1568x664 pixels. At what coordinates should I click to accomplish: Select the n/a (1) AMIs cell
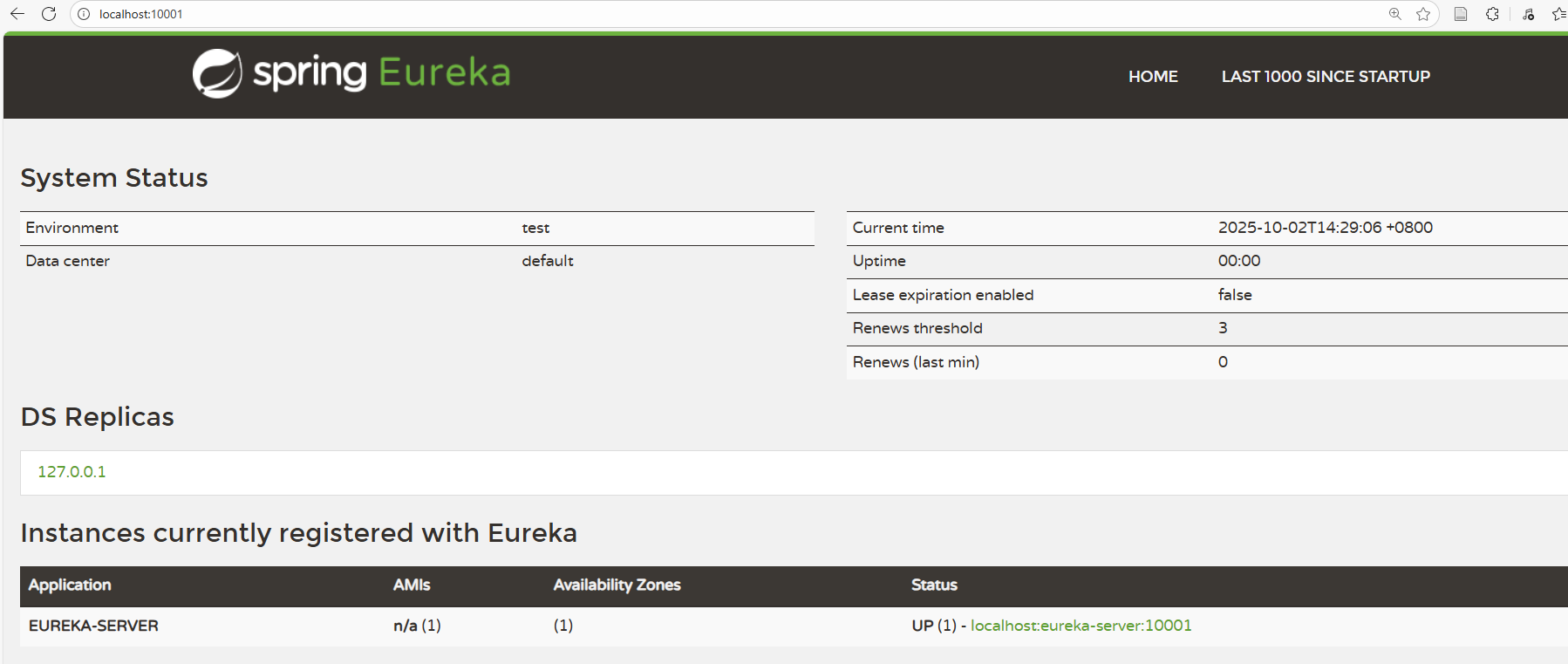pos(417,626)
